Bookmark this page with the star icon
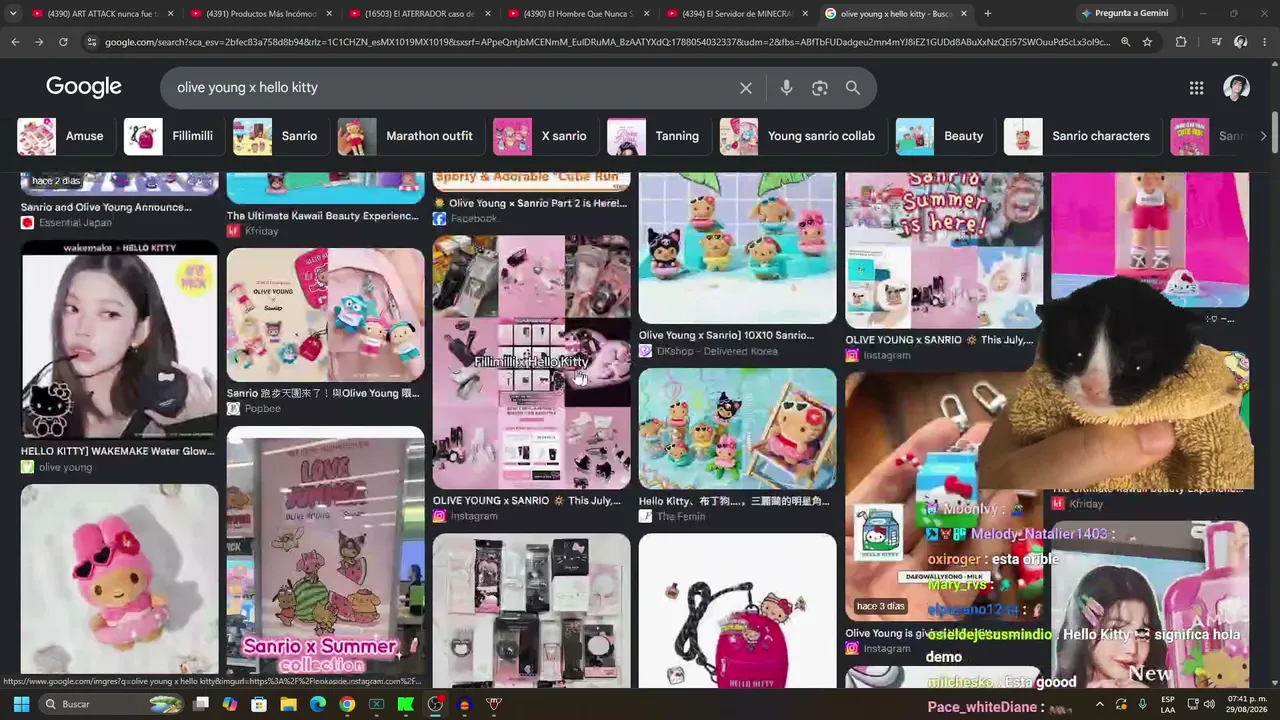Screen dimensions: 1280x720 (x=1147, y=42)
